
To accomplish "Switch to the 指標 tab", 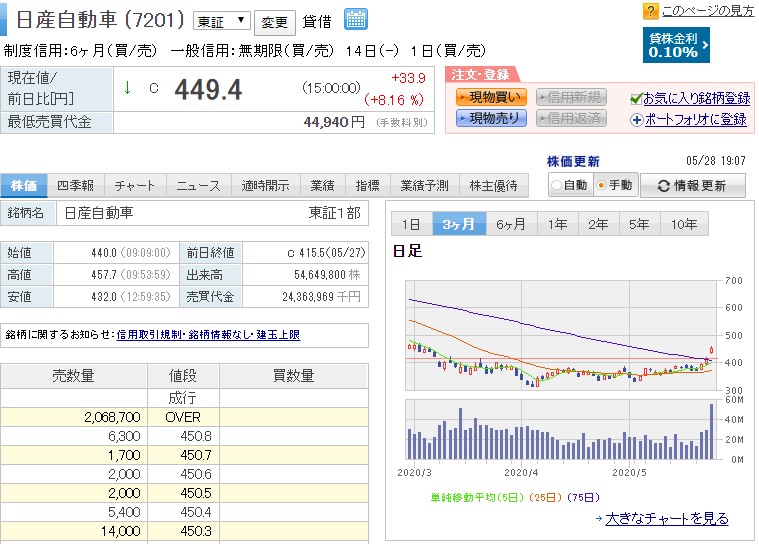I will pos(367,186).
